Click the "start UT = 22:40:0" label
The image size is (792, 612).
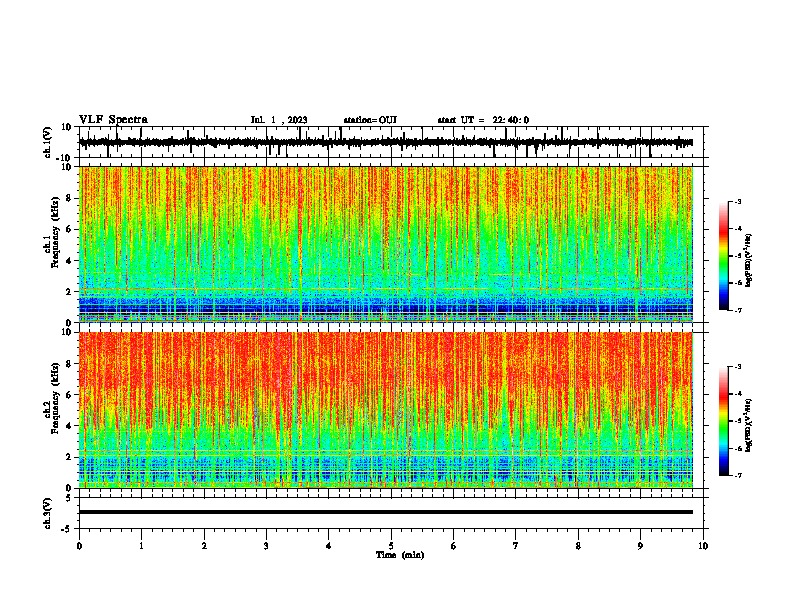point(483,120)
